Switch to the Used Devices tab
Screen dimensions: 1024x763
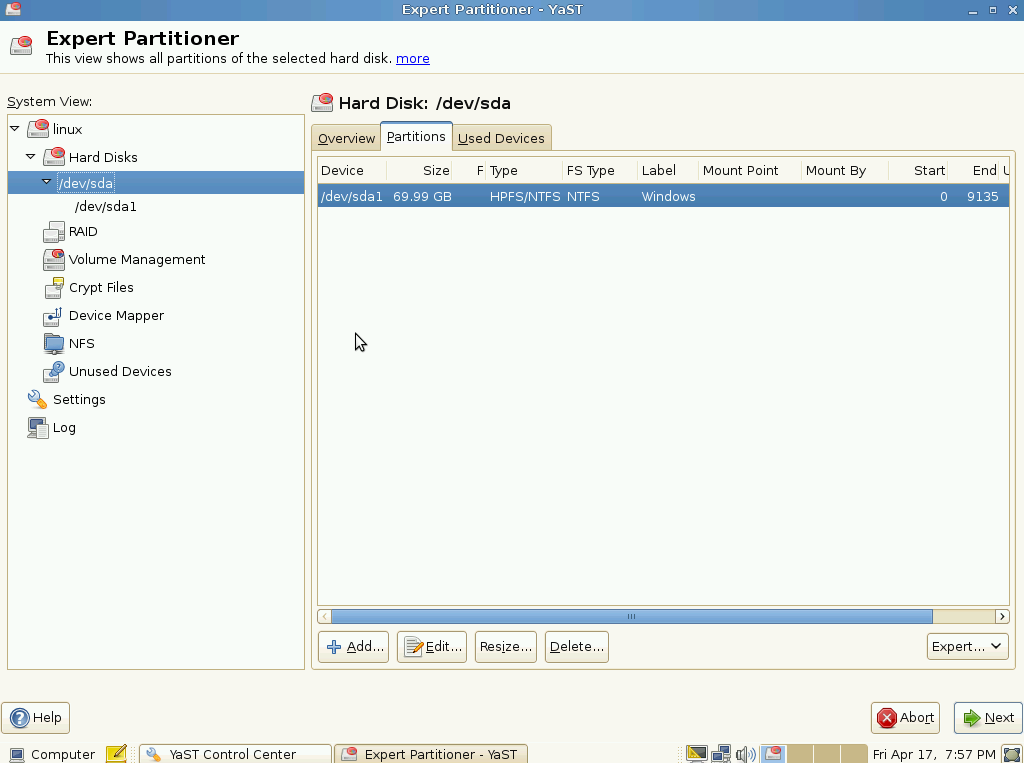(x=502, y=138)
